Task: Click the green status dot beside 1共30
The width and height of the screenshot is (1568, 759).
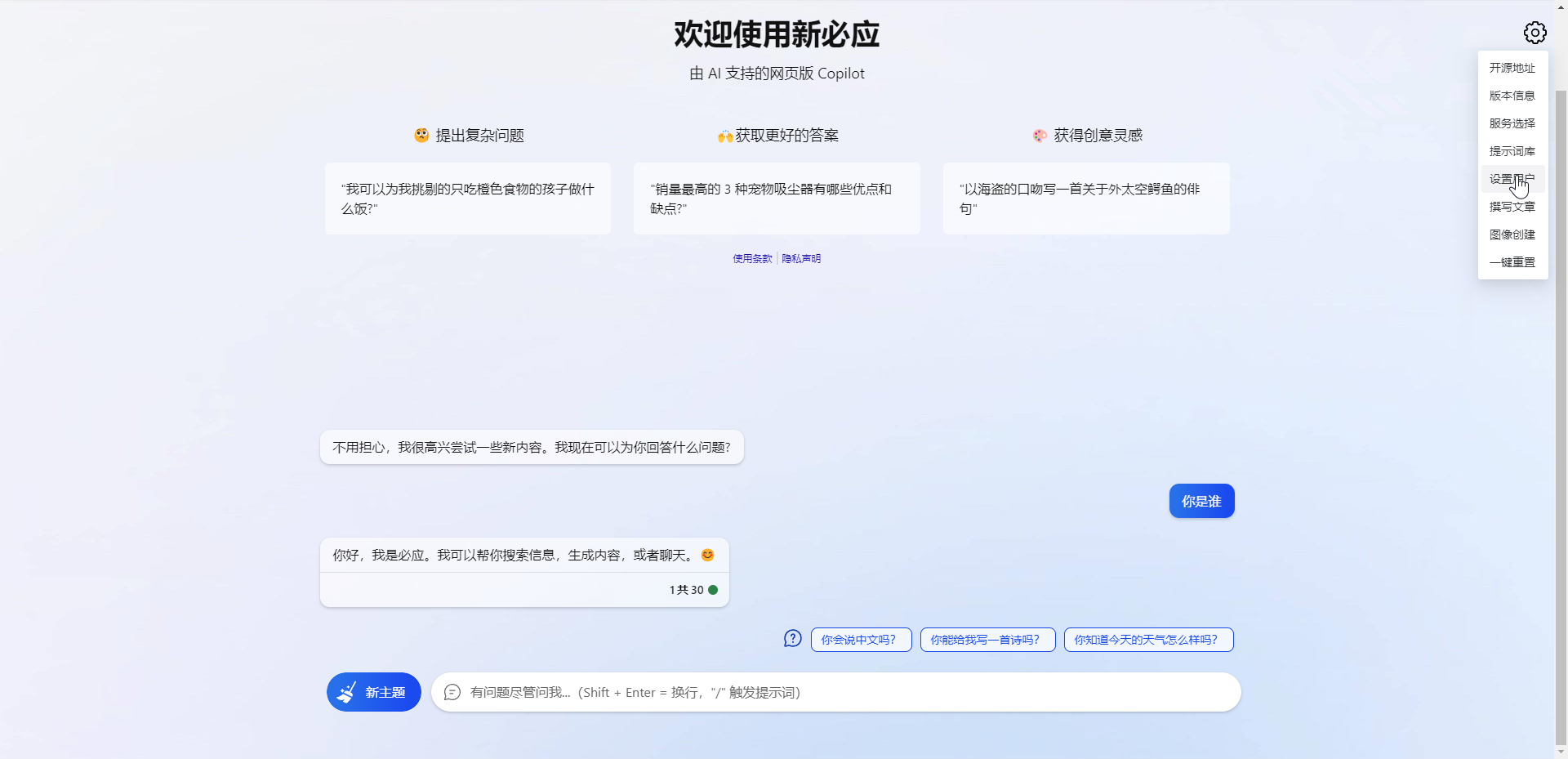Action: (x=715, y=589)
